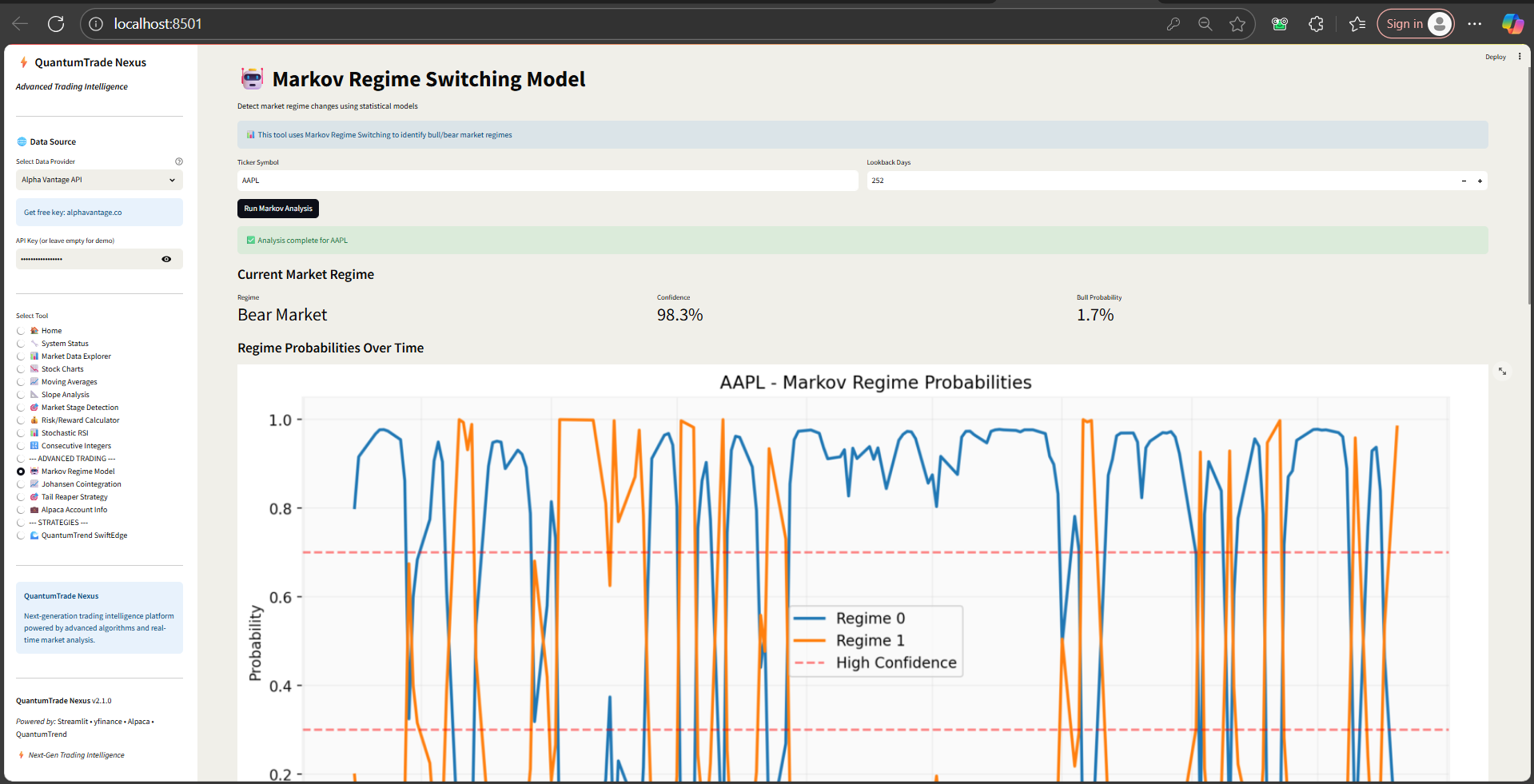
Task: Click the browser zoom magnifier icon
Action: 1205,24
